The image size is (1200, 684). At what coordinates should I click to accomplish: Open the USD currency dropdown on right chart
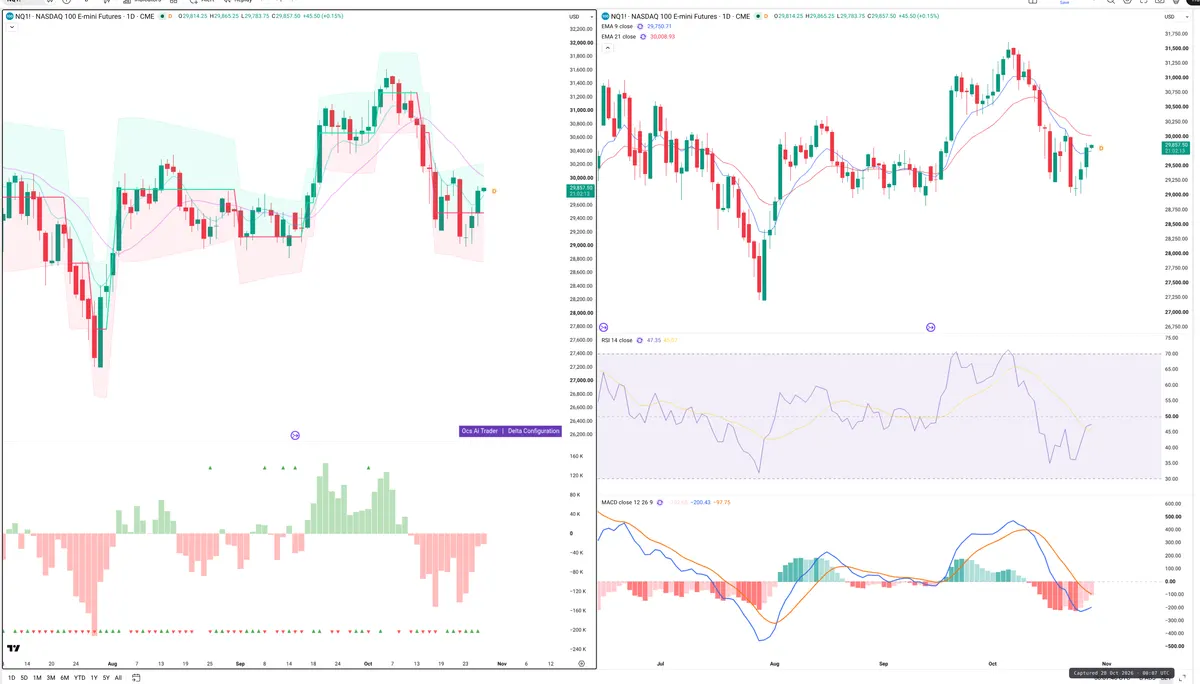pyautogui.click(x=1175, y=17)
